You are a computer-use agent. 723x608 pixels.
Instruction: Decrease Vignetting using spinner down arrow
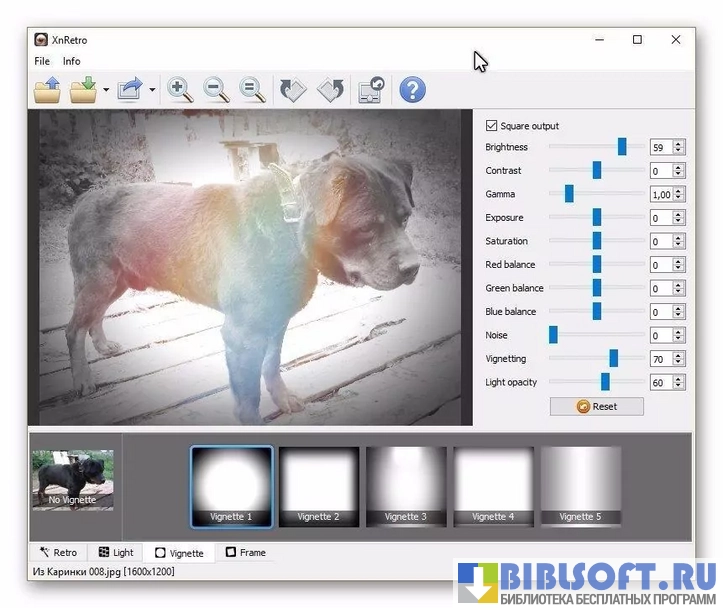tap(678, 362)
